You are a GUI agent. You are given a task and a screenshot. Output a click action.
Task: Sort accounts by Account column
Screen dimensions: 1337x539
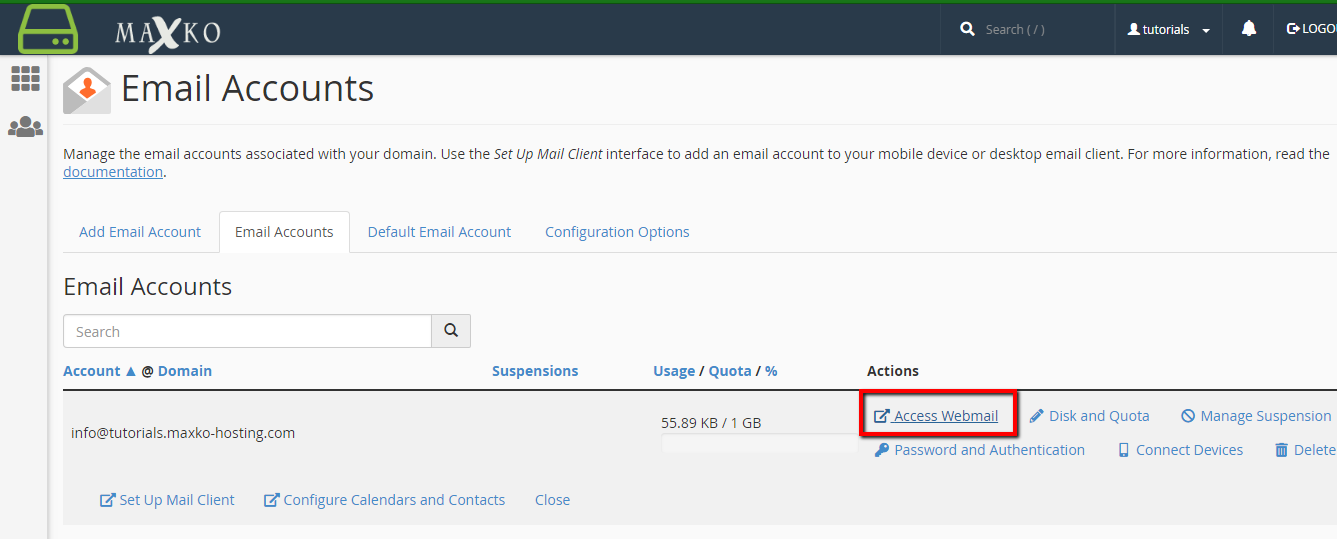click(92, 371)
